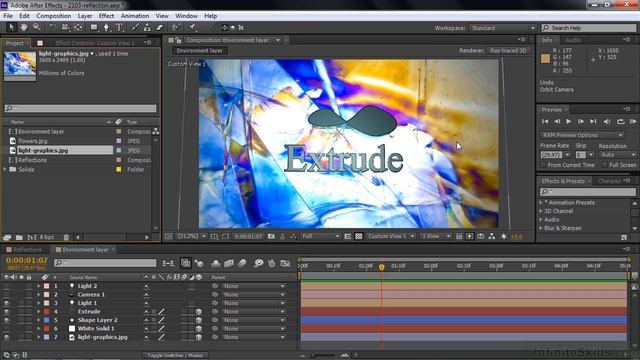Select the Brush tool
The image size is (640, 360).
(135, 27)
